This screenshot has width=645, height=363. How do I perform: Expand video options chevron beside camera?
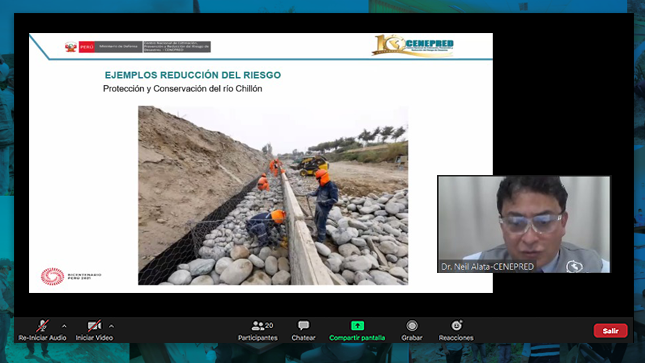[111, 326]
